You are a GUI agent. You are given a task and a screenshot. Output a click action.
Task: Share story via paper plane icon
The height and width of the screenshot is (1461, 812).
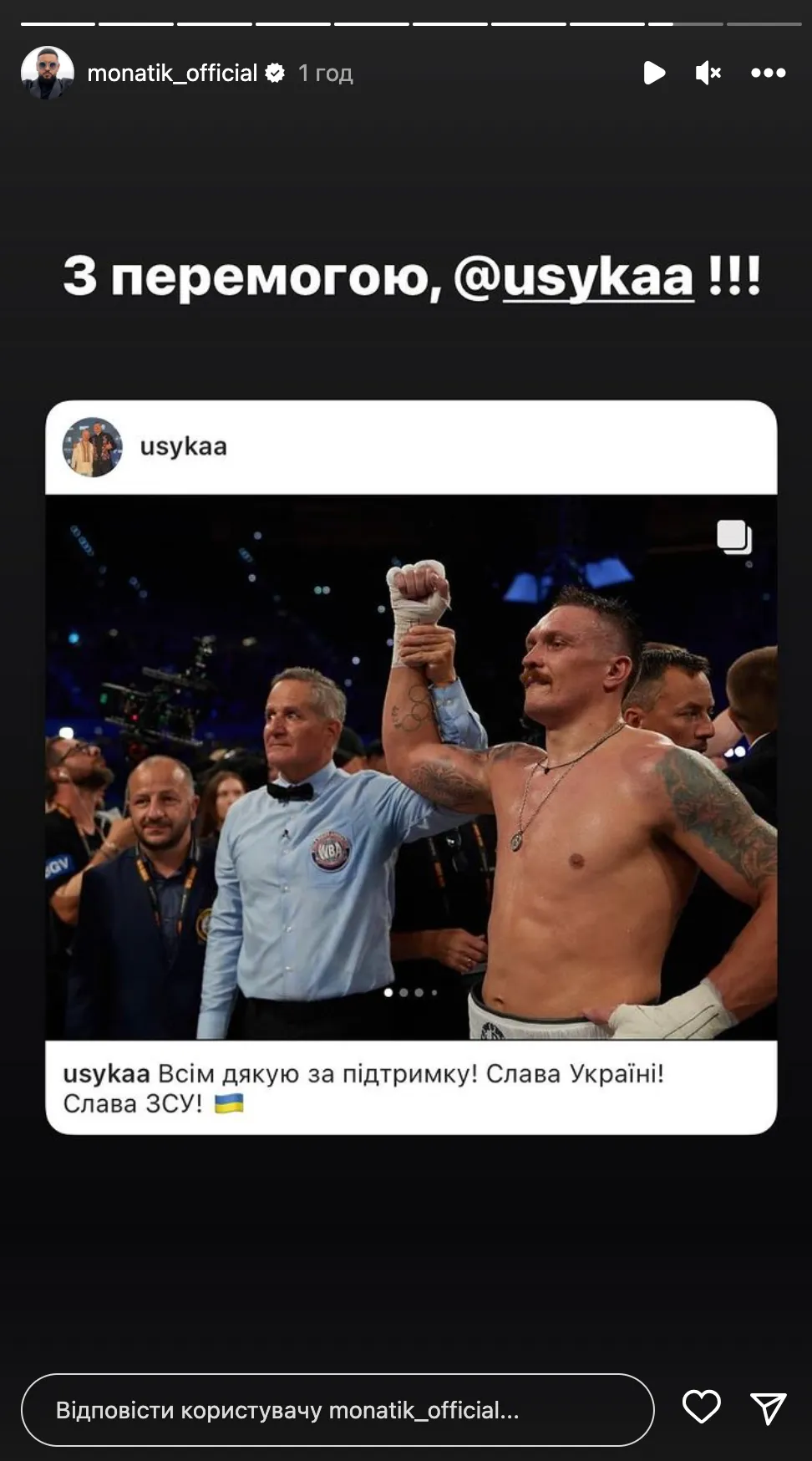pos(768,1408)
